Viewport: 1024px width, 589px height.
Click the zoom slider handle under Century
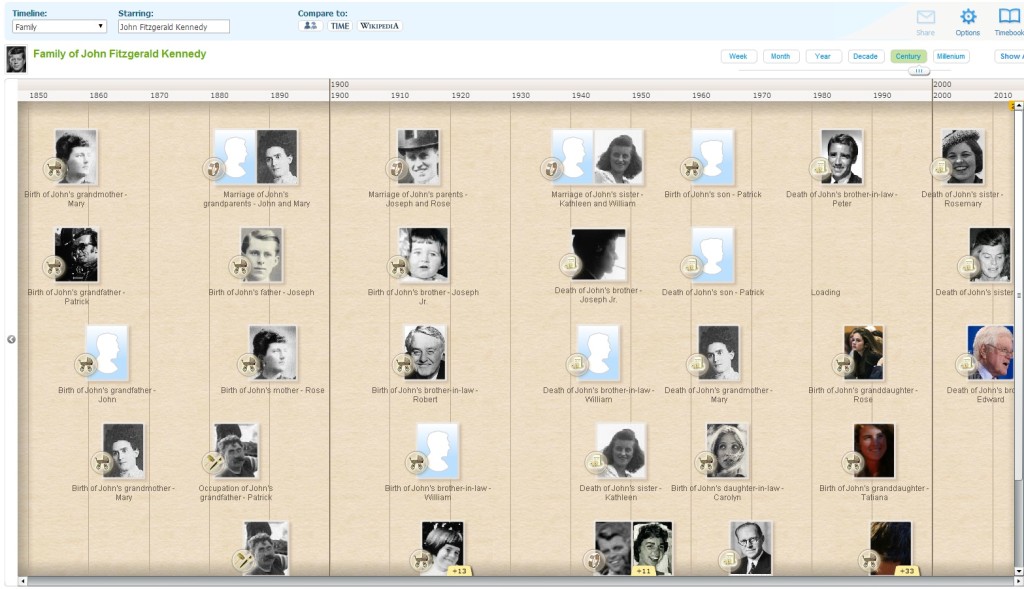point(918,71)
